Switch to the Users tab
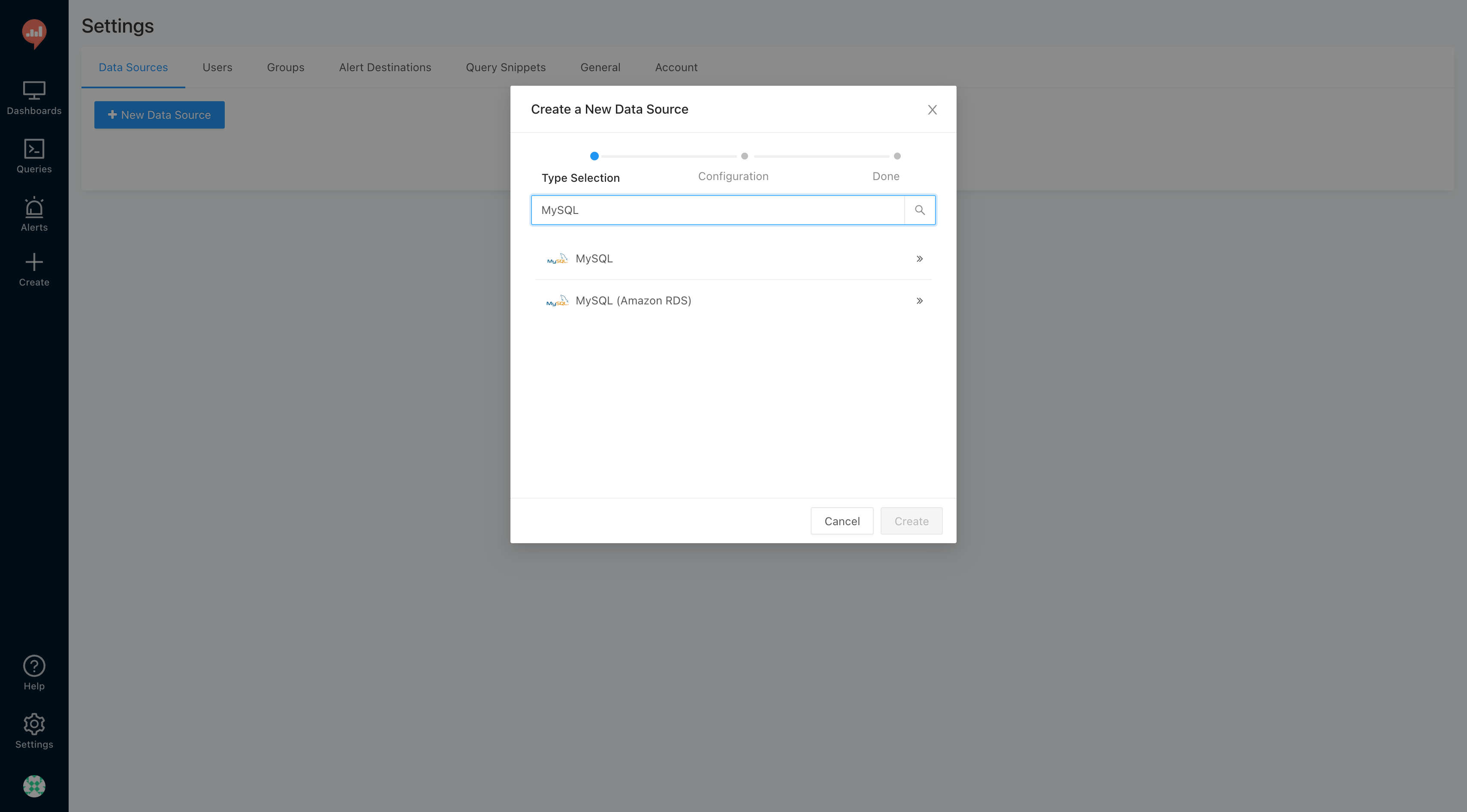This screenshot has width=1467, height=812. pos(217,67)
